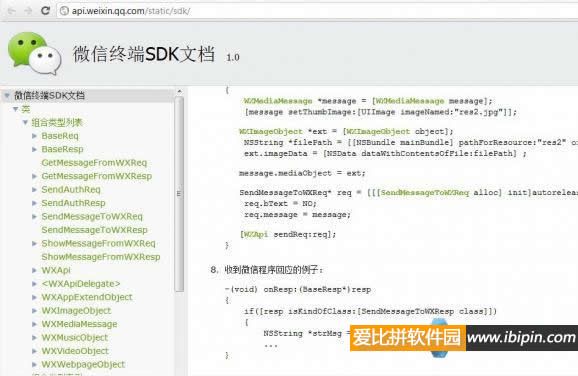Collapse the 类 tree node
578x376 pixels.
(15, 109)
